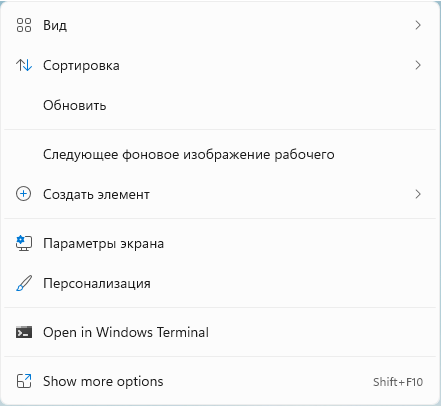Expand the Создать элемент submenu chevron

pyautogui.click(x=418, y=194)
